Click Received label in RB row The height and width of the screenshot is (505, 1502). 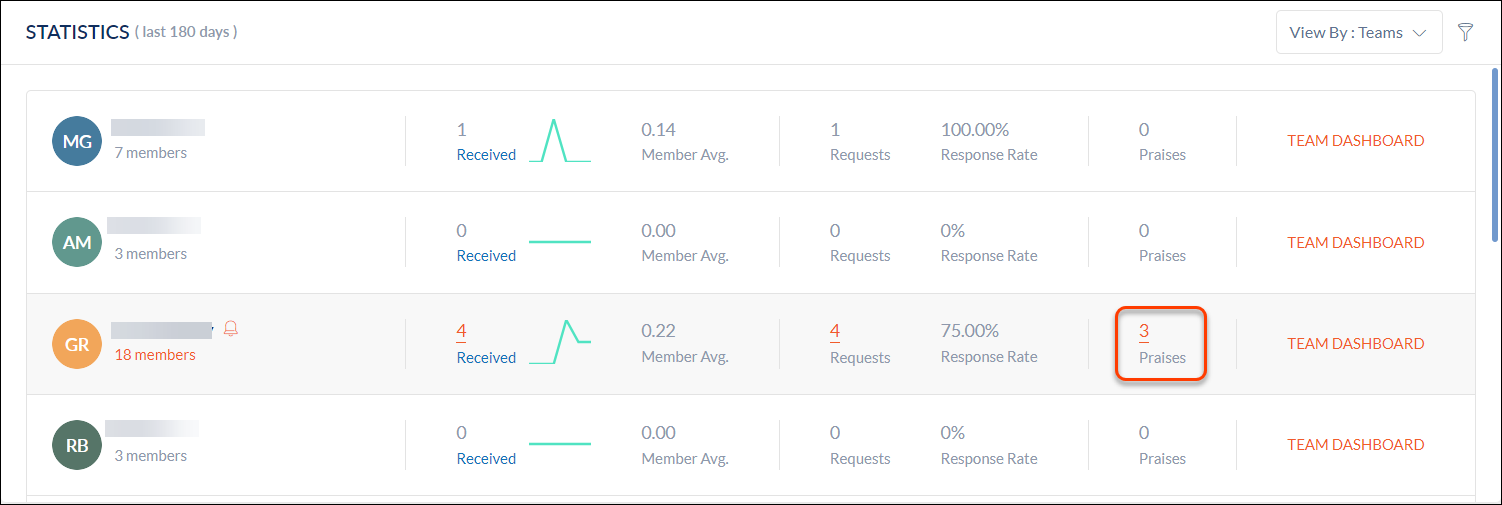[x=486, y=459]
